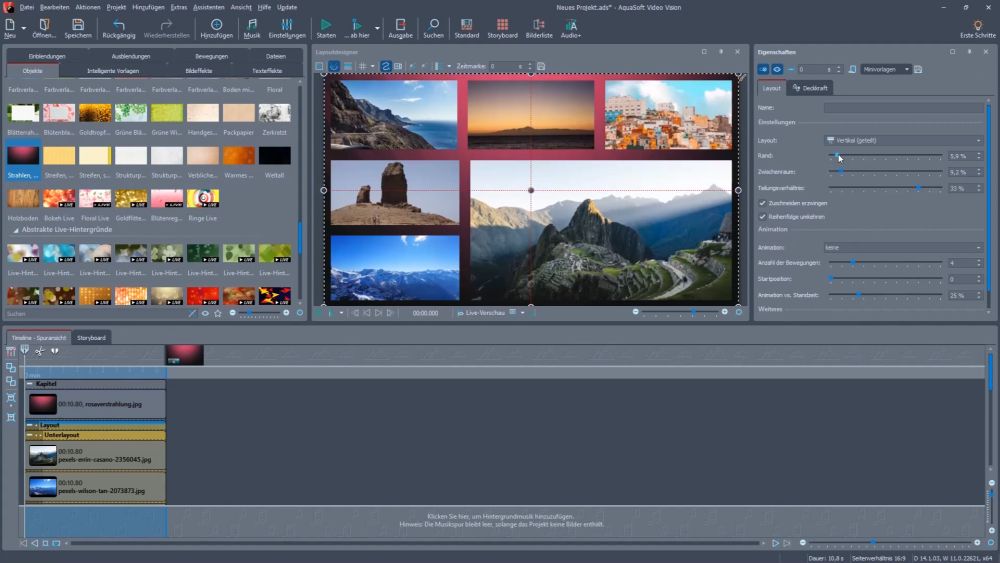
Task: Open the Layout dropdown showing Vertikal (geteilt)
Action: pyautogui.click(x=903, y=140)
